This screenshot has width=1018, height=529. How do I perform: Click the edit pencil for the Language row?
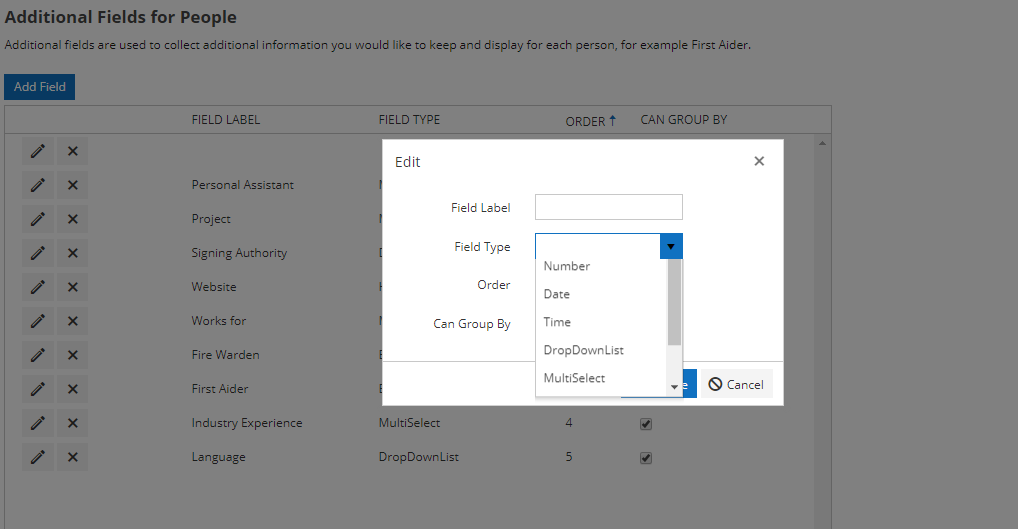38,457
